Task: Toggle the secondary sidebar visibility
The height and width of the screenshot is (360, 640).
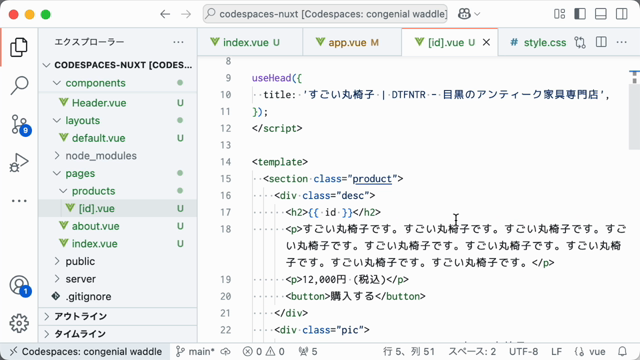Action: pos(622,14)
